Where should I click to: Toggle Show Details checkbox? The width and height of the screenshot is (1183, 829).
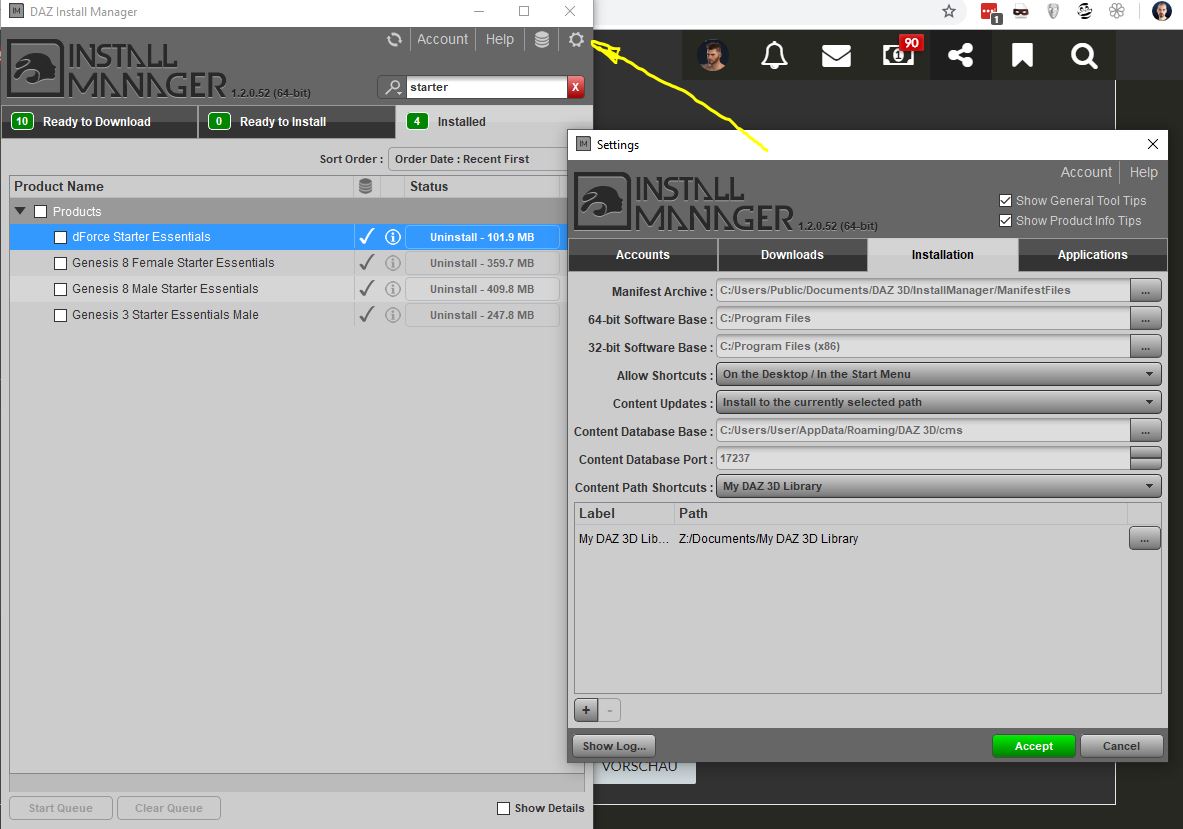click(503, 809)
